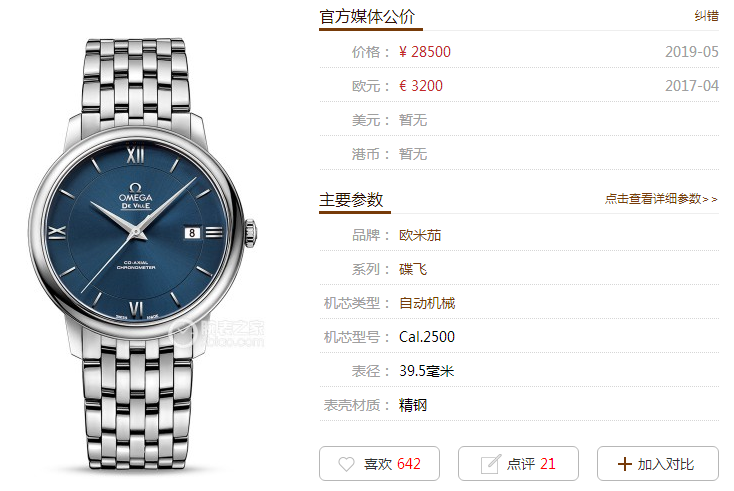Click movement model Cal.2500

pos(426,337)
